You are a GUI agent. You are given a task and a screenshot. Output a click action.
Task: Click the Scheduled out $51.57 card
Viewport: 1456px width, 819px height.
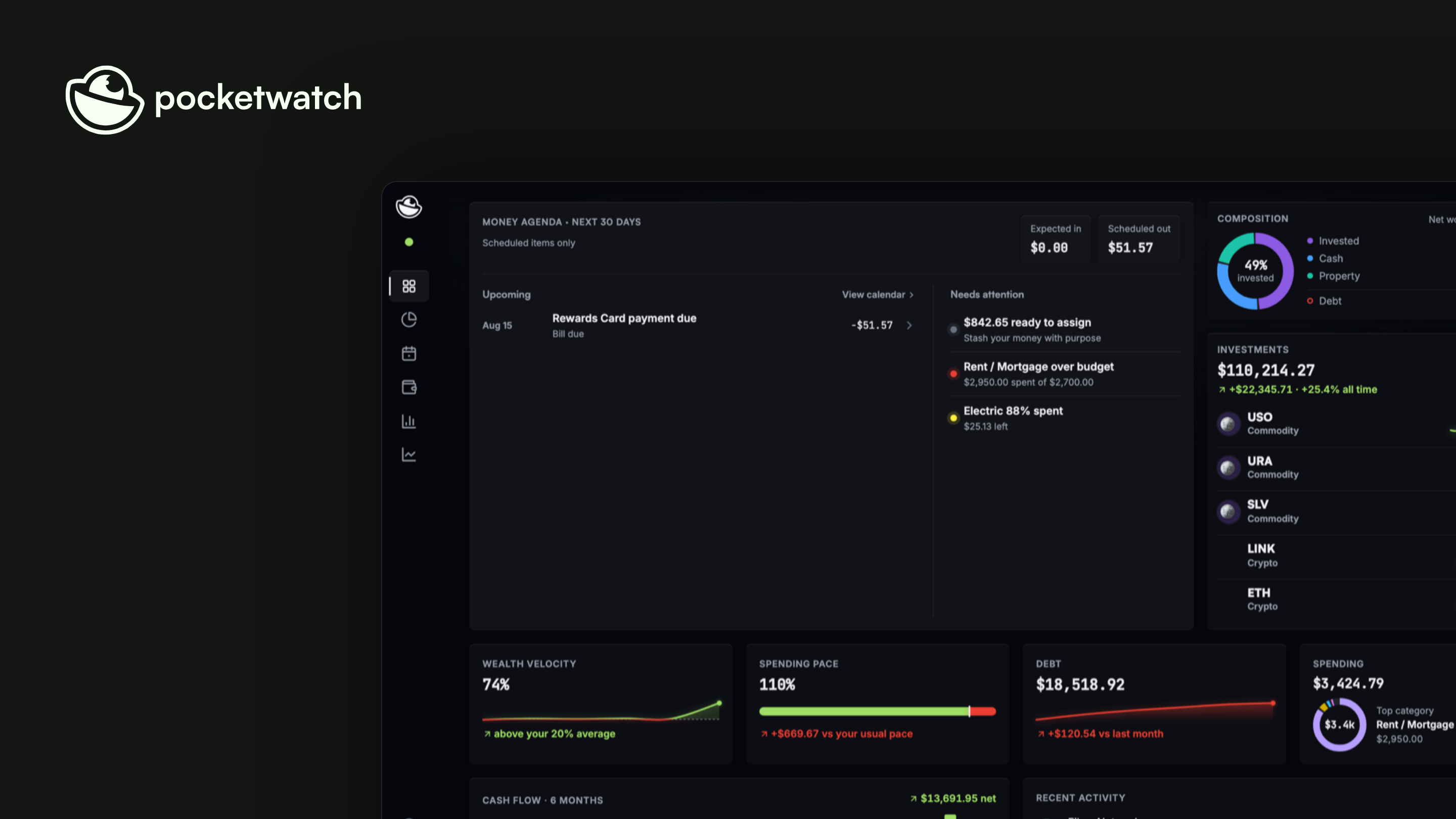pyautogui.click(x=1139, y=239)
